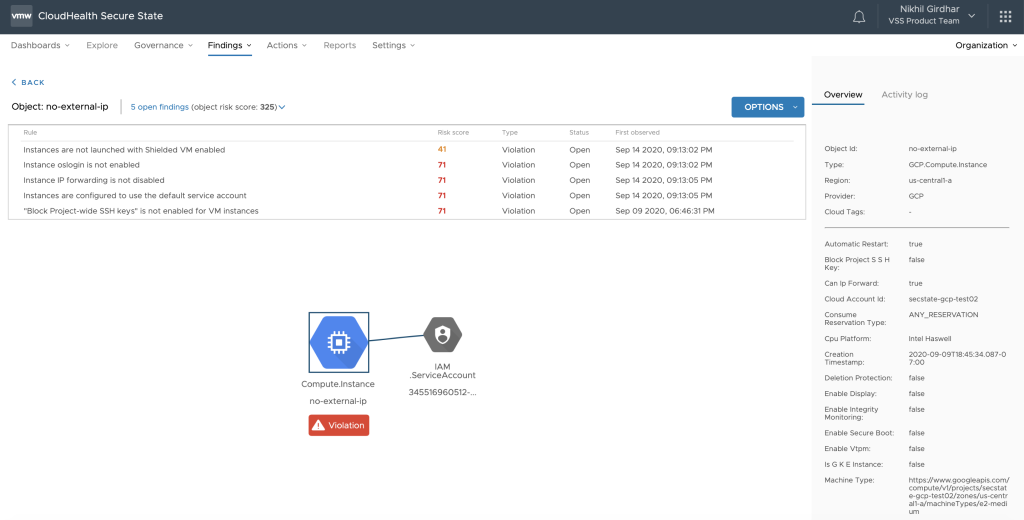Select the IAM ServiceAccount node icon
The width and height of the screenshot is (1024, 520).
click(442, 335)
